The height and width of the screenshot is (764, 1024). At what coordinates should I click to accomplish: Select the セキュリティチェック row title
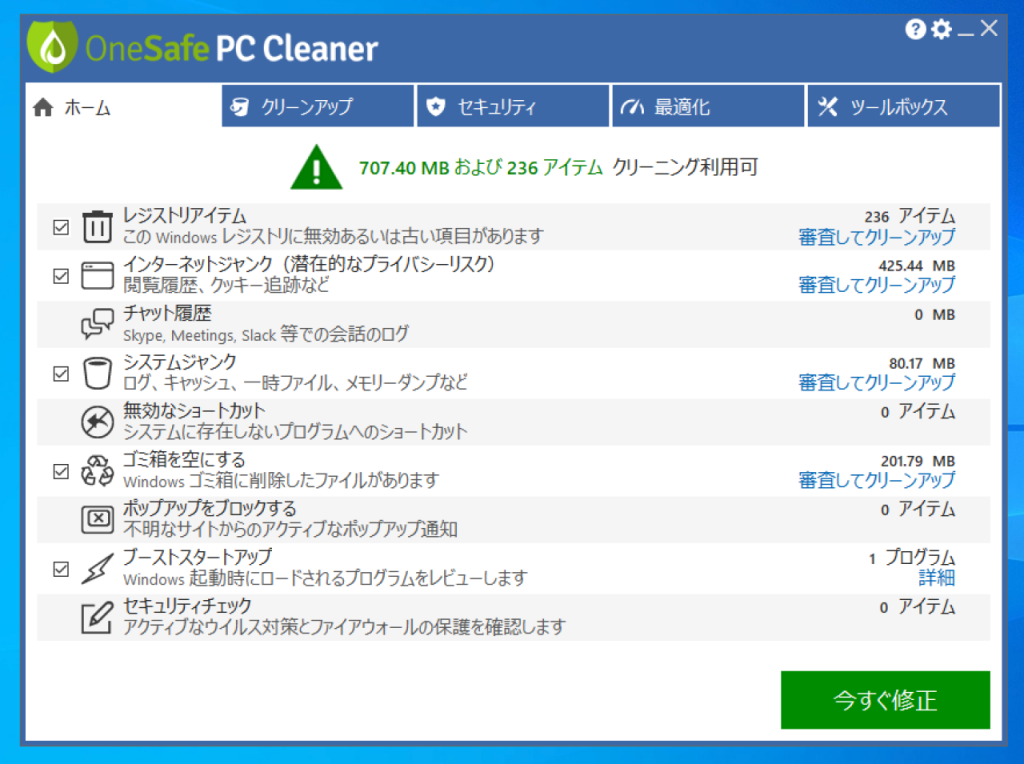(x=187, y=606)
